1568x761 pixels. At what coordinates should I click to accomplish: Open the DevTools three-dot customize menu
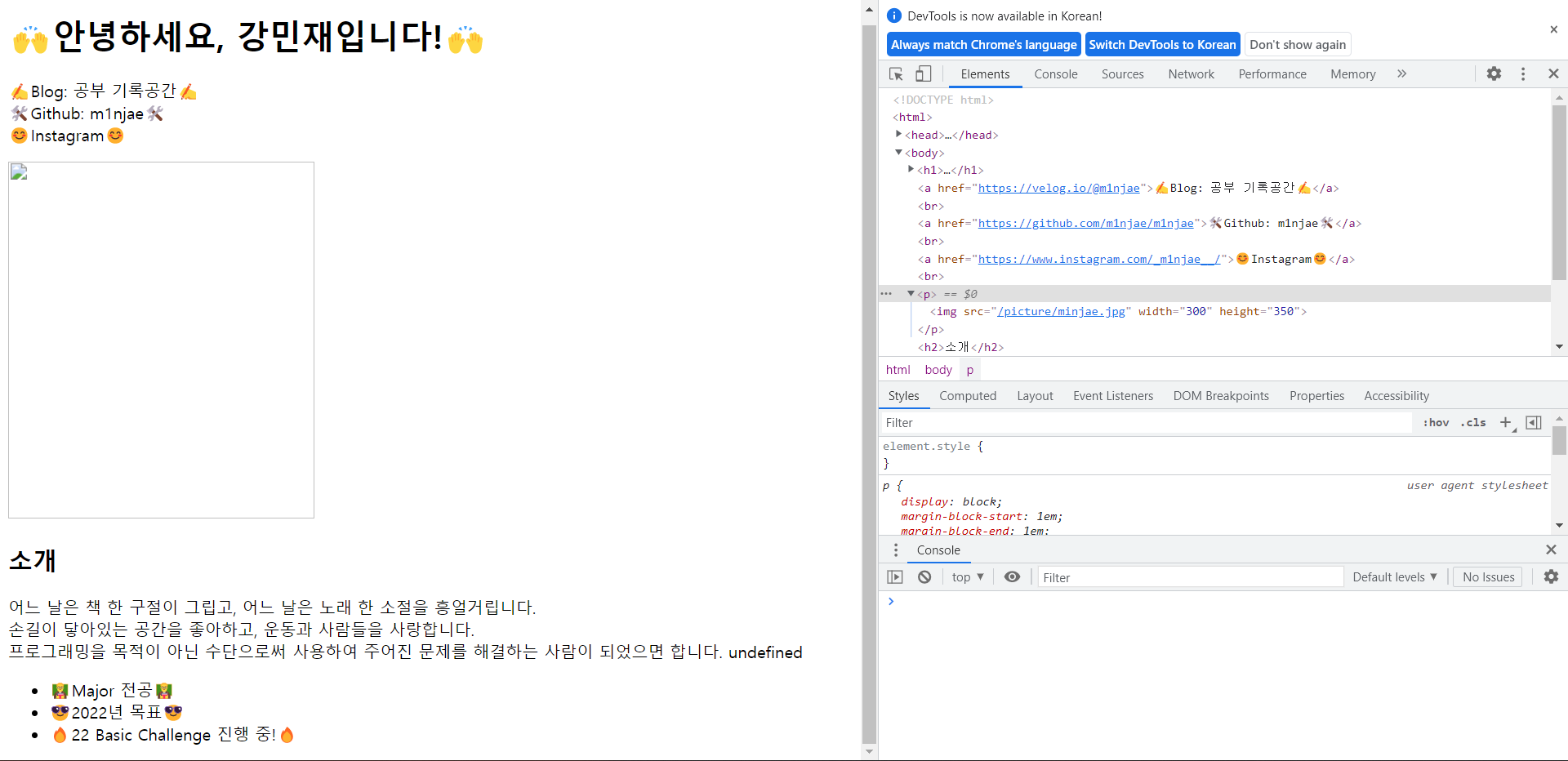click(1523, 73)
